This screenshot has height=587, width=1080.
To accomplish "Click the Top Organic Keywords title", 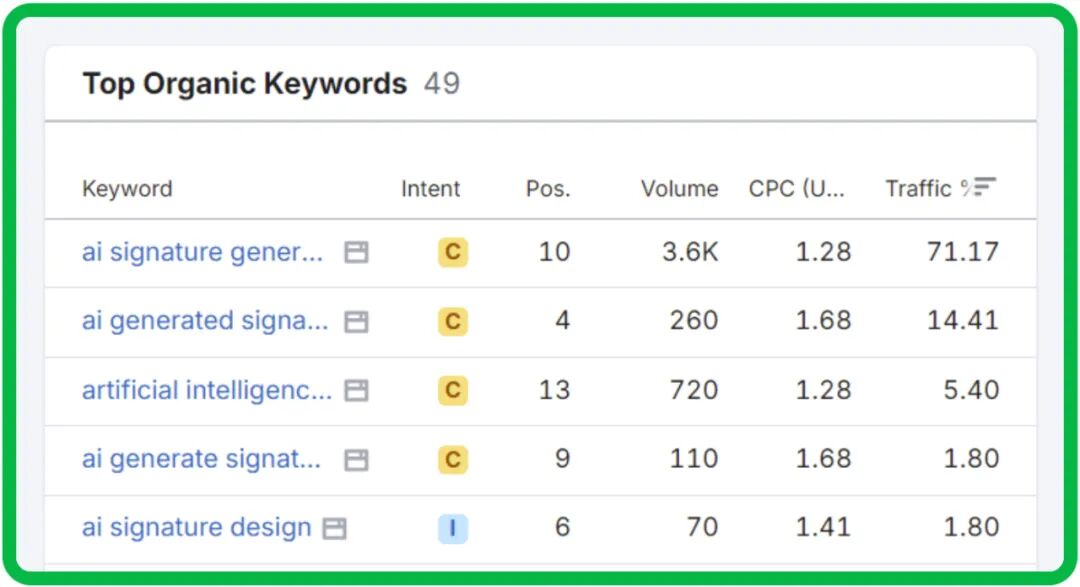I will [244, 84].
